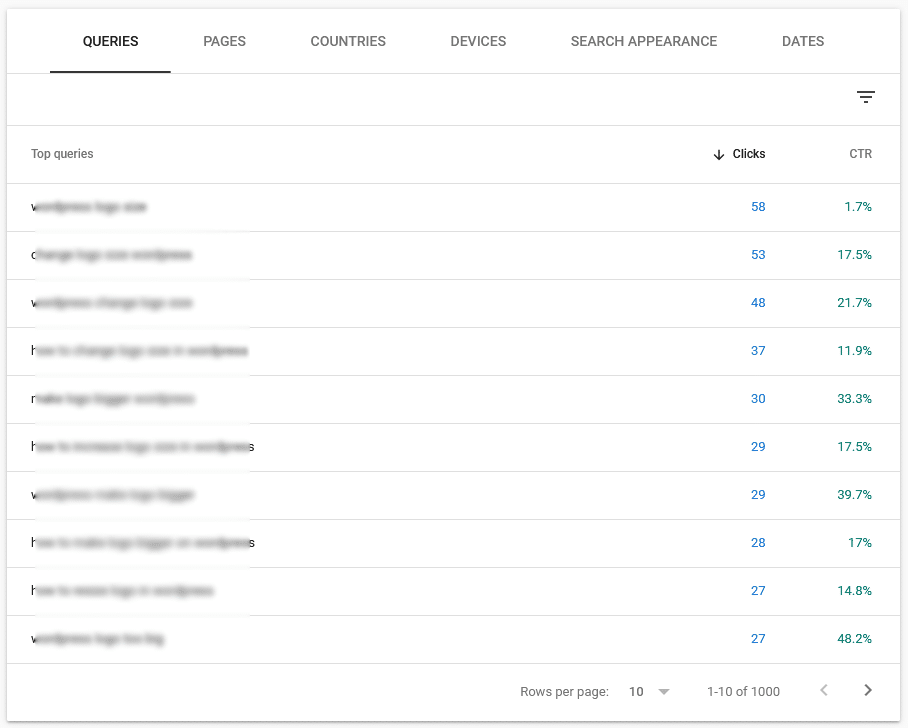Viewport: 908px width, 728px height.
Task: Go to next page of results
Action: (867, 691)
